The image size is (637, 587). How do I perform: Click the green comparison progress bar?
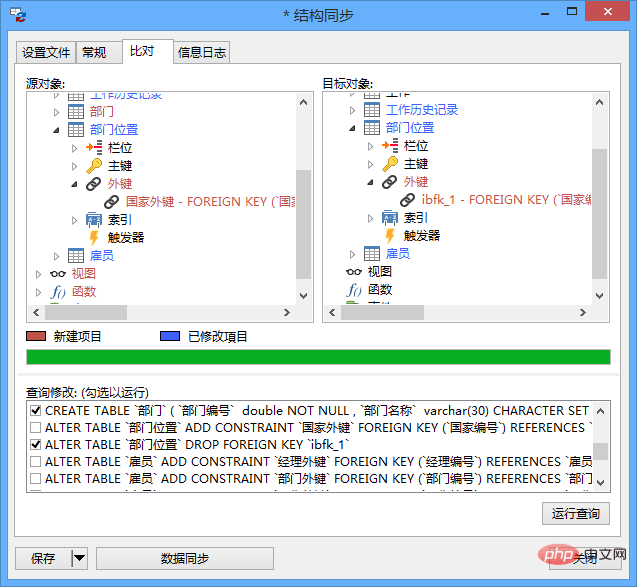coord(318,357)
